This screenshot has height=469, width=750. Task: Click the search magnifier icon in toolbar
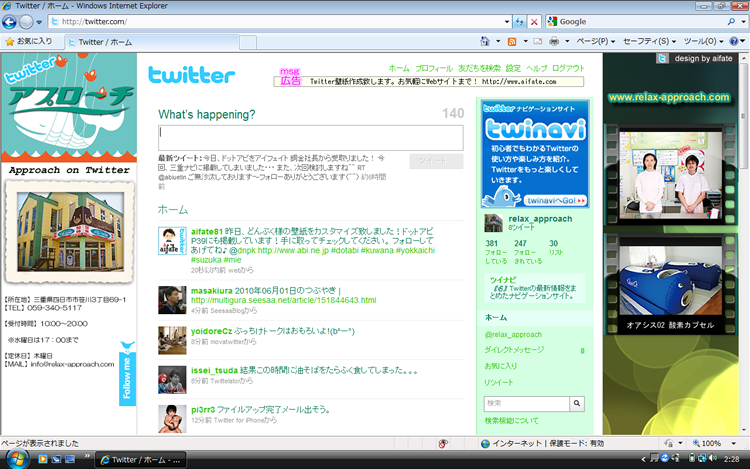(x=731, y=22)
